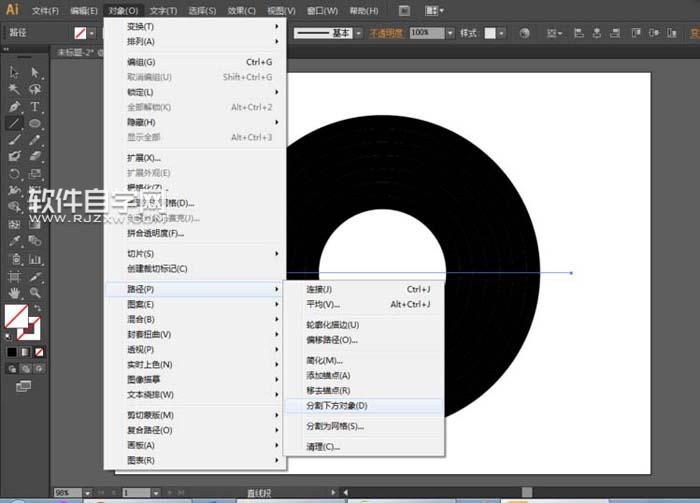700x503 pixels.
Task: Click the opacity 100% input field
Action: (427, 33)
